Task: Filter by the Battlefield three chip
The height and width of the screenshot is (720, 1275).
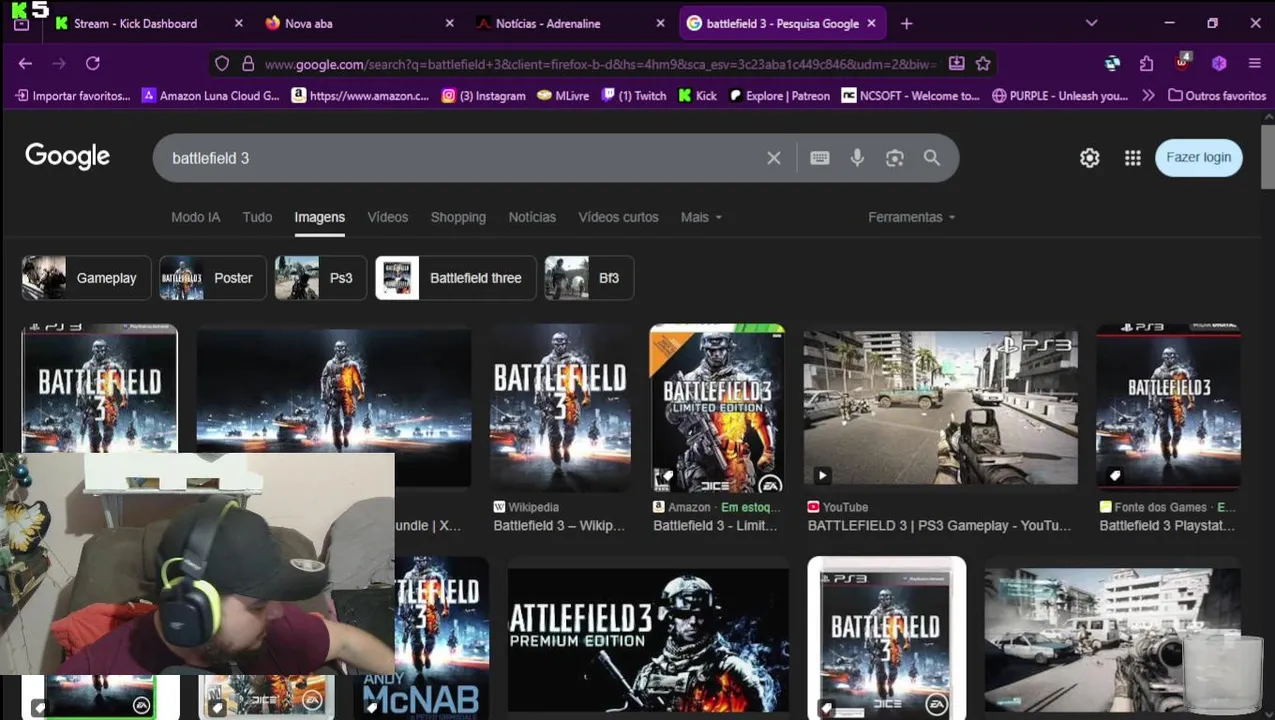Action: 456,278
